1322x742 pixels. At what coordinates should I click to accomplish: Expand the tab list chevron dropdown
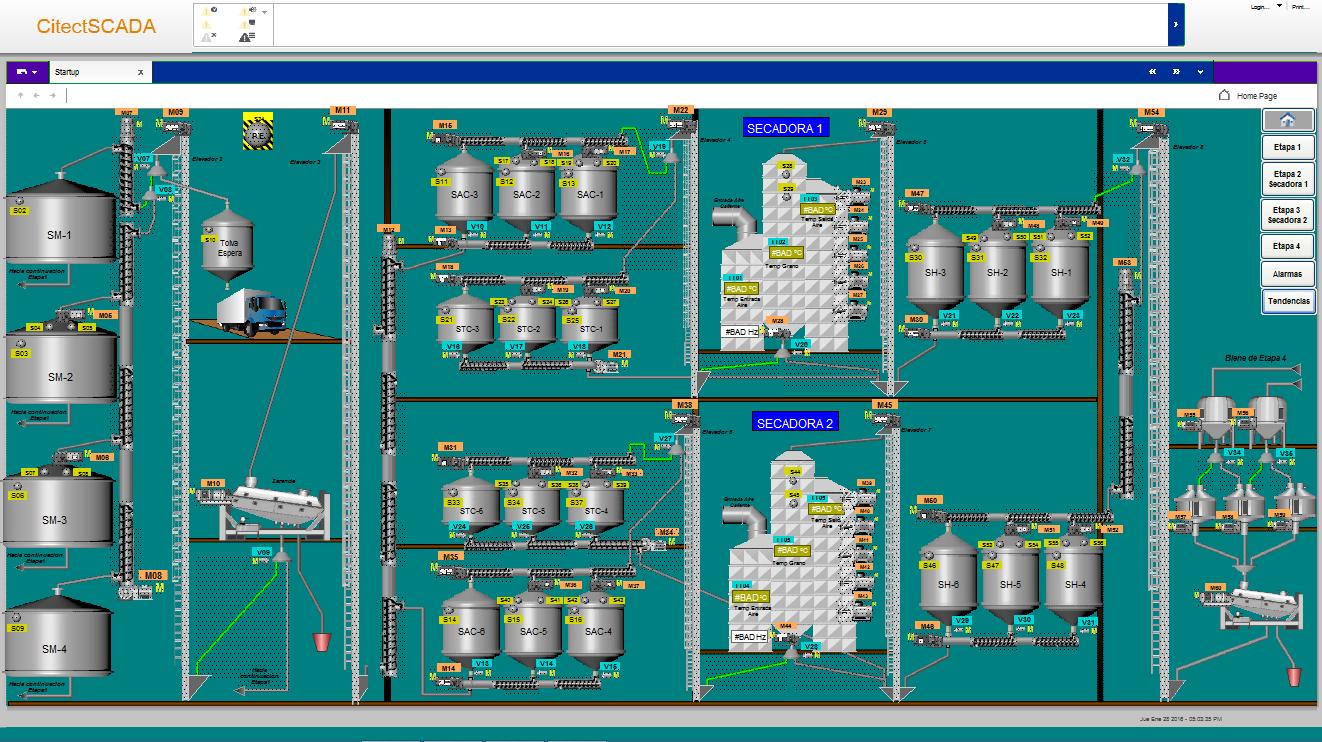tap(1200, 72)
